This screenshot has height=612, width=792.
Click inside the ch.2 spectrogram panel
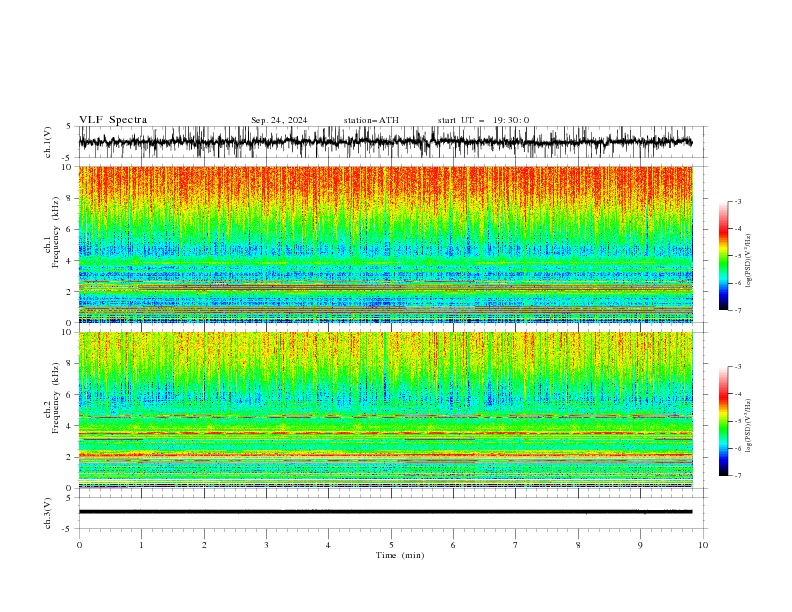coord(386,410)
